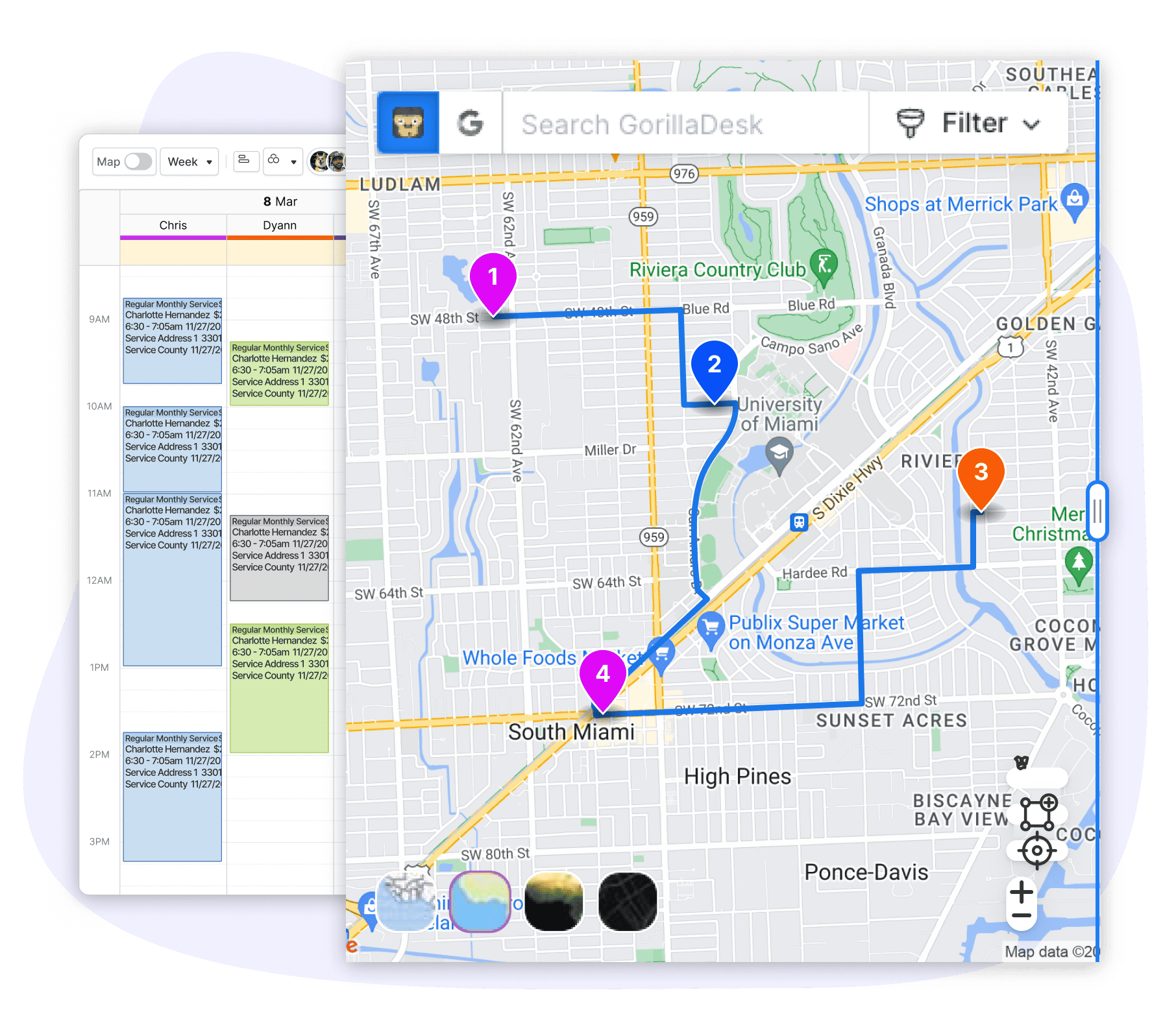Click Whole Foods Market cart marker
The height and width of the screenshot is (1012, 1176).
pos(661,655)
